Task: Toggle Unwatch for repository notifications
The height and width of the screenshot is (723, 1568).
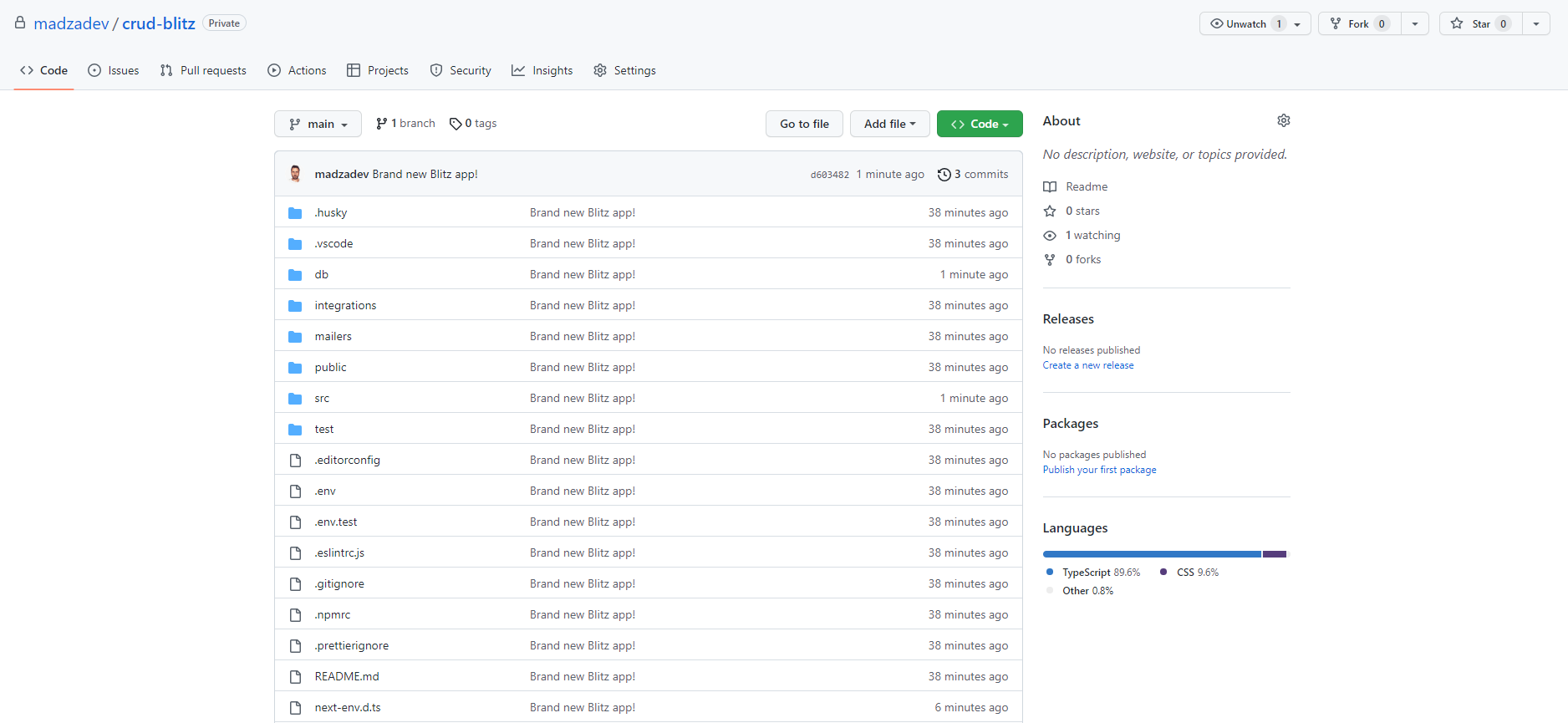Action: (1245, 24)
